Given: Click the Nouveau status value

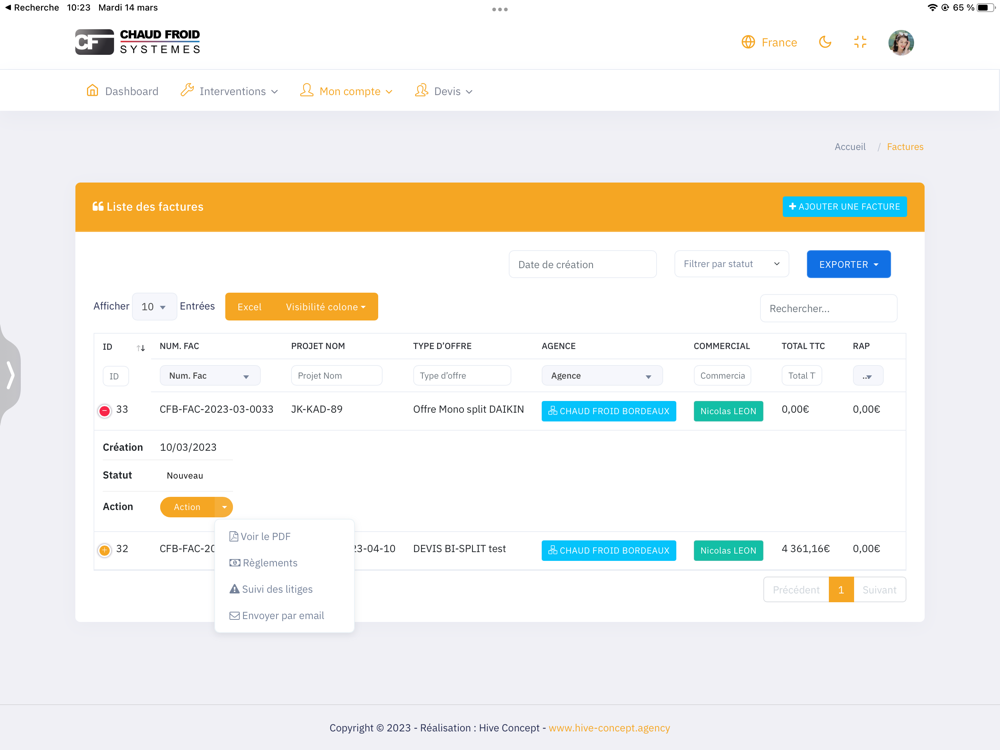Looking at the screenshot, I should point(185,476).
